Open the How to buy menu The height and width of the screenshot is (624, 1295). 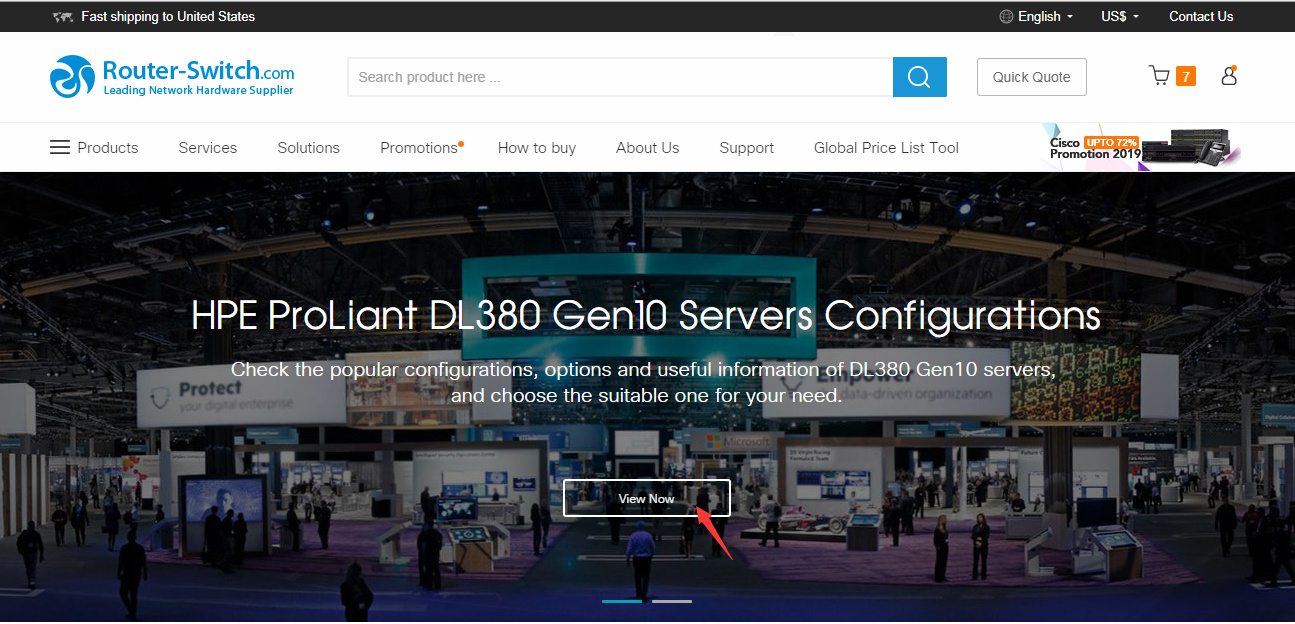(x=537, y=147)
